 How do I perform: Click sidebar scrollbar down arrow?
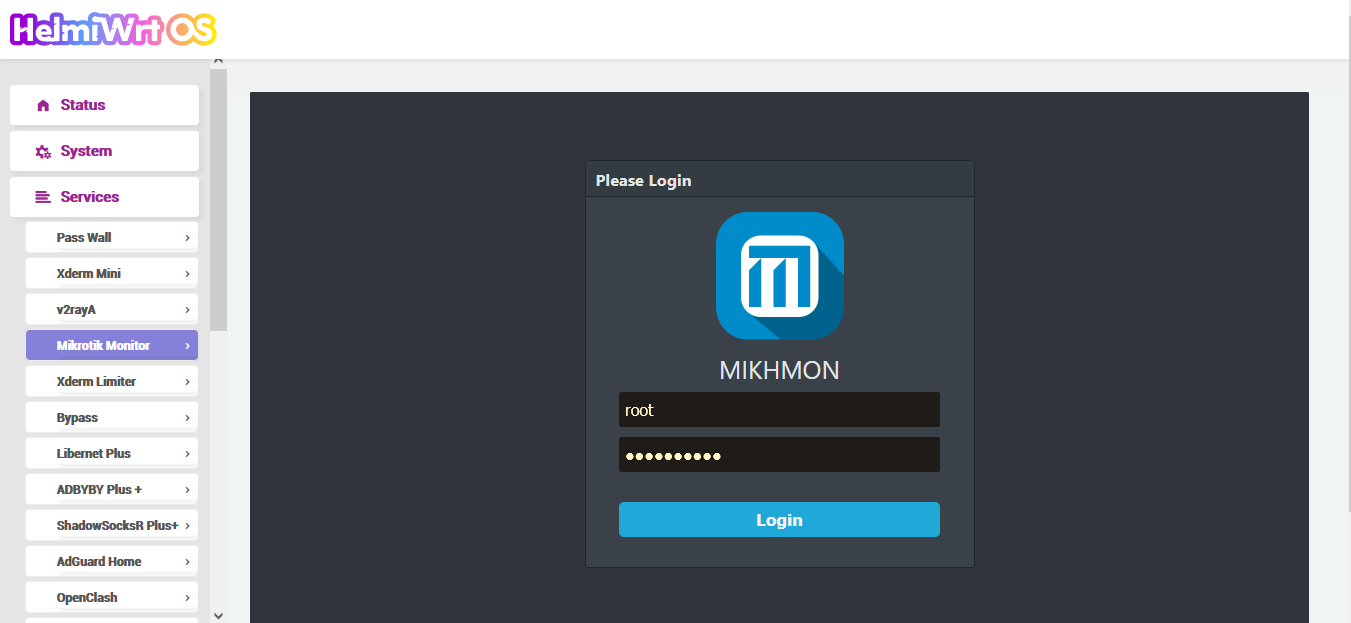[x=219, y=615]
